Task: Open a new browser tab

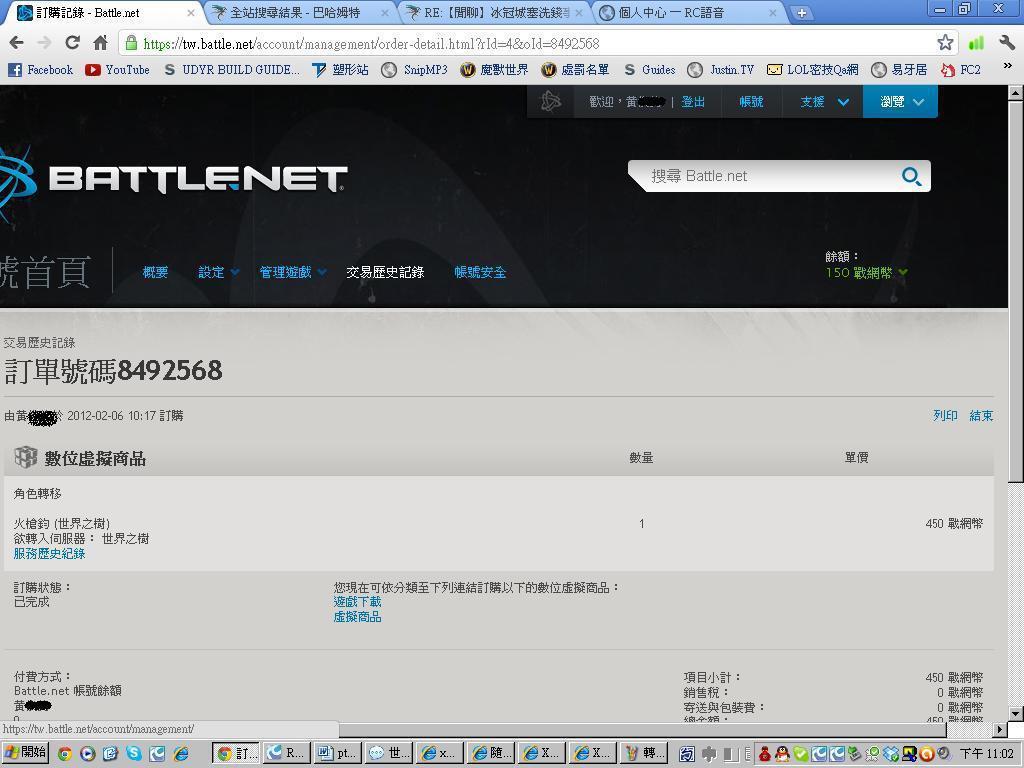Action: [801, 12]
